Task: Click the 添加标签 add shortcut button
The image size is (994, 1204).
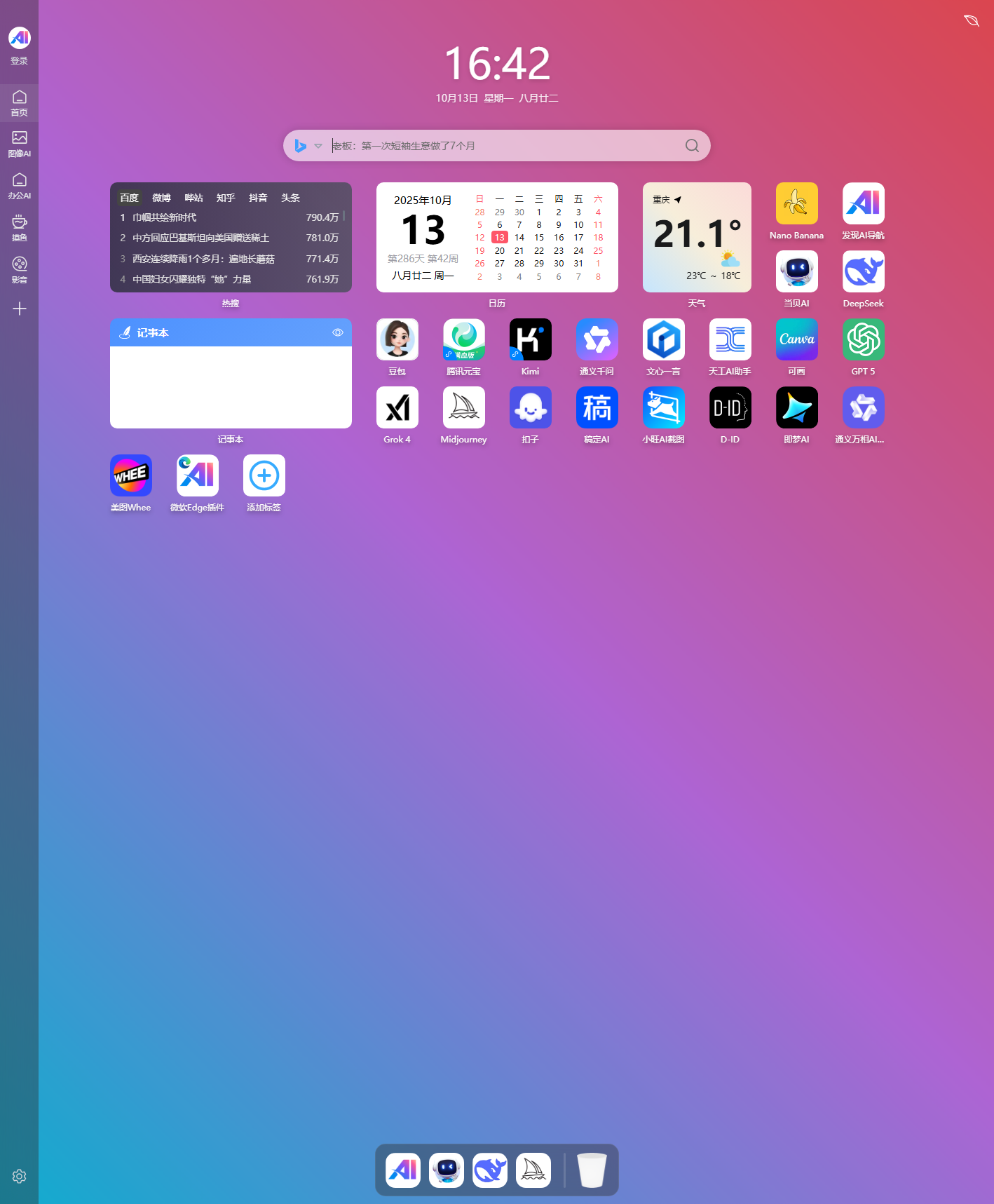Action: [264, 476]
